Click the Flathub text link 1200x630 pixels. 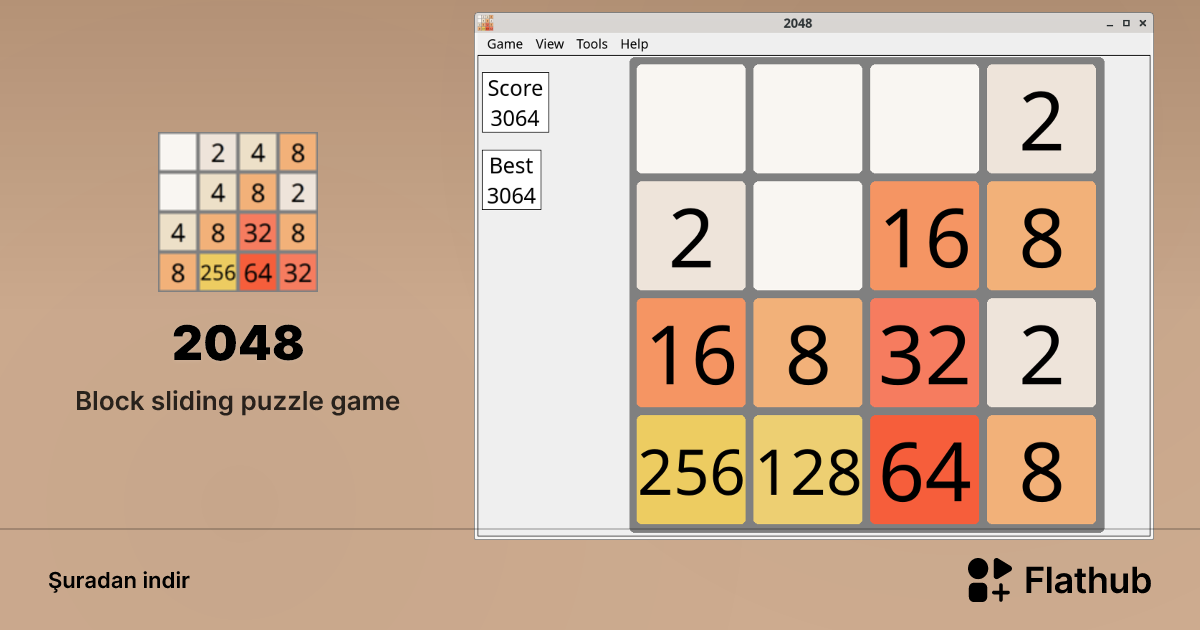[1086, 579]
